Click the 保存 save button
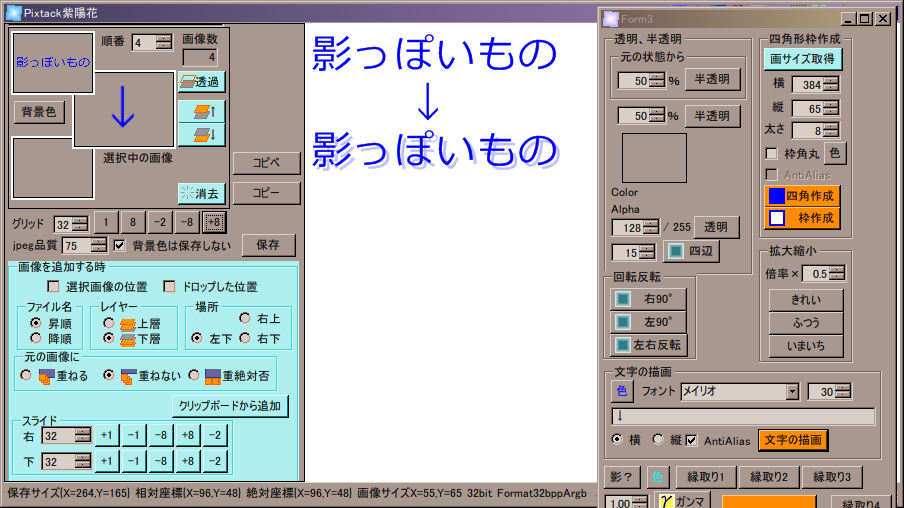 pyautogui.click(x=268, y=245)
